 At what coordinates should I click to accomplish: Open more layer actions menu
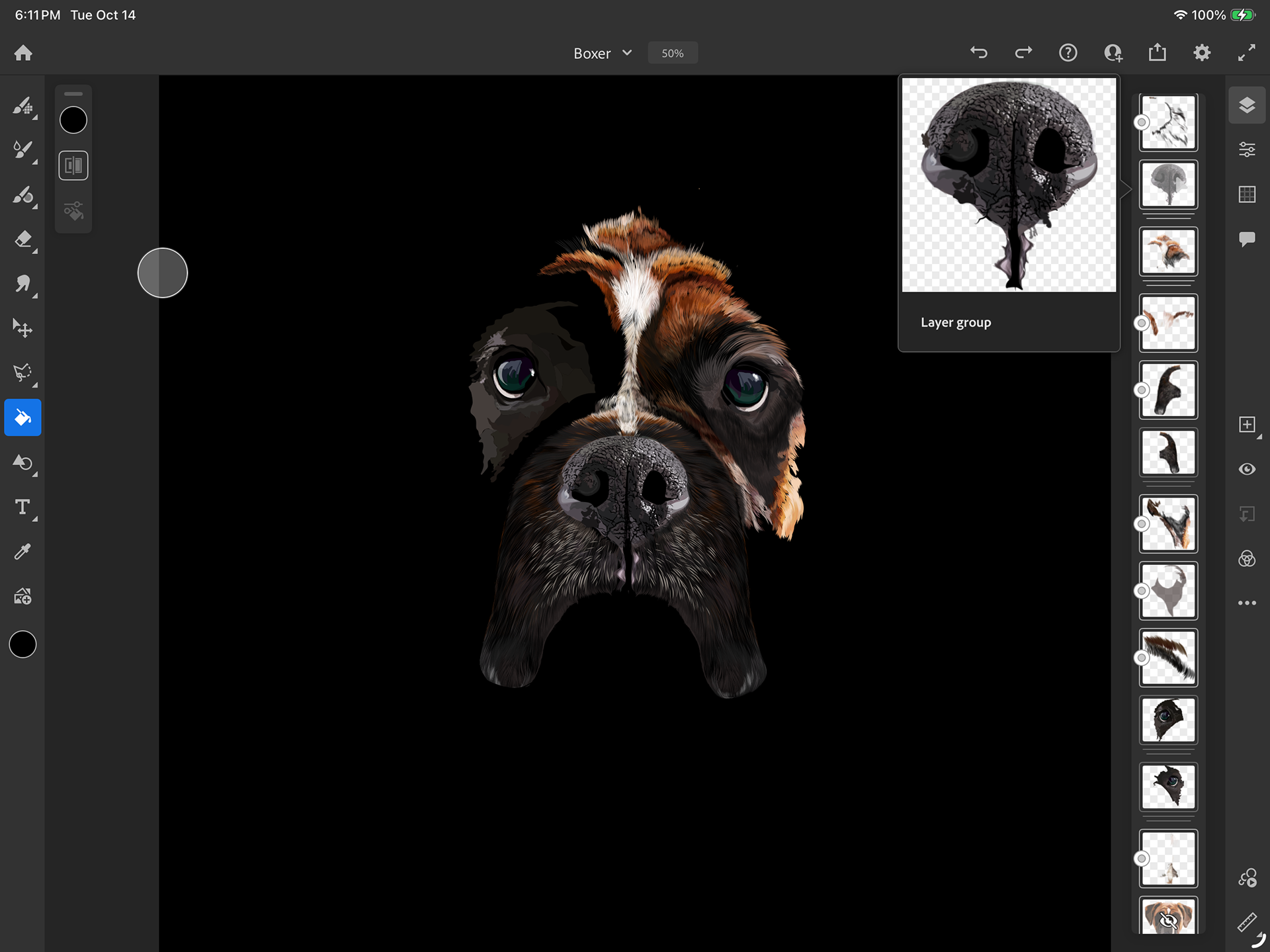point(1247,603)
